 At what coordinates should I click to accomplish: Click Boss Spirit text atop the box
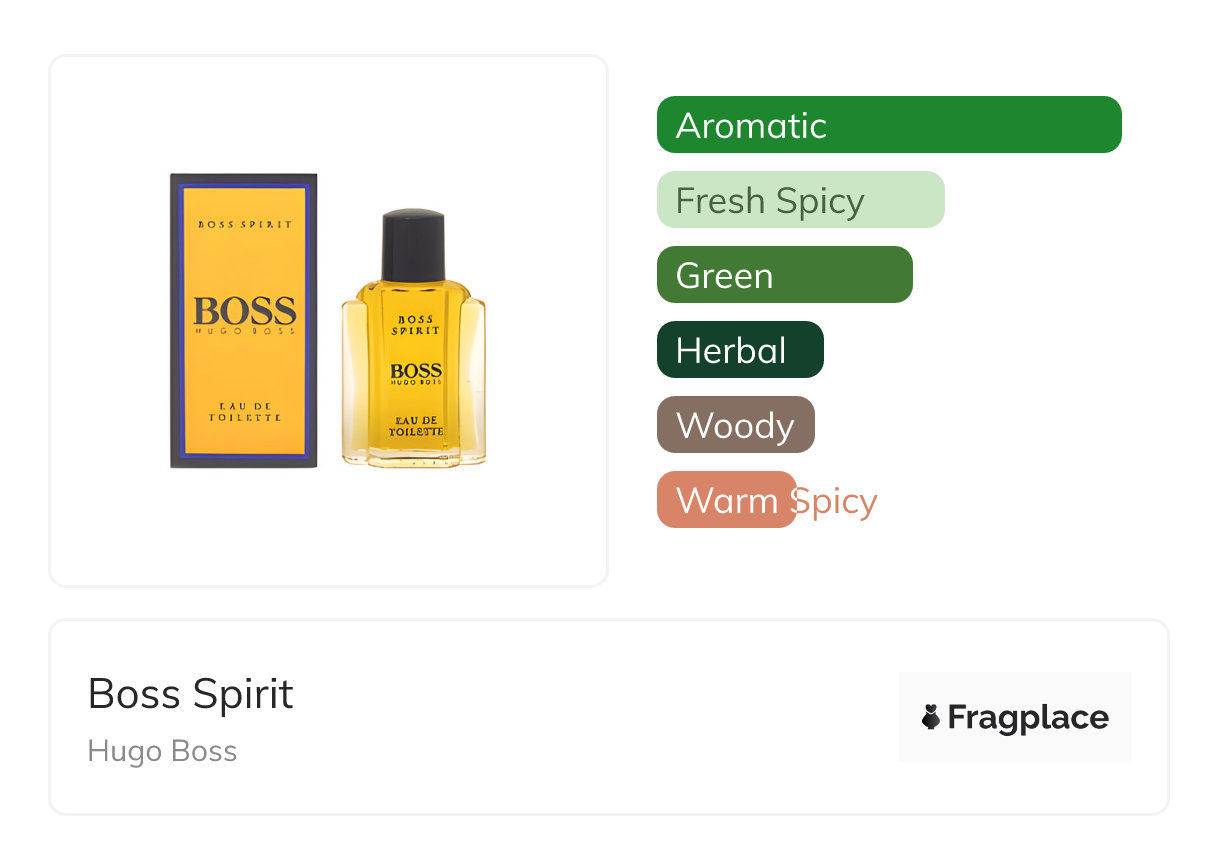(245, 224)
